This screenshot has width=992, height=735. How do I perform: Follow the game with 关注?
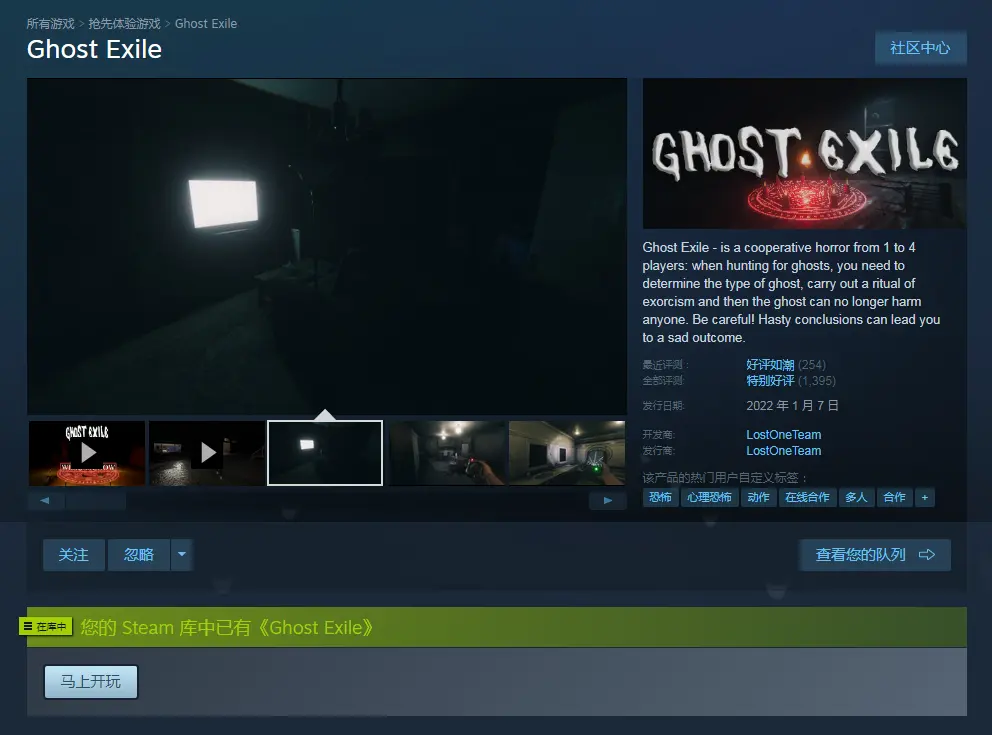pyautogui.click(x=73, y=555)
